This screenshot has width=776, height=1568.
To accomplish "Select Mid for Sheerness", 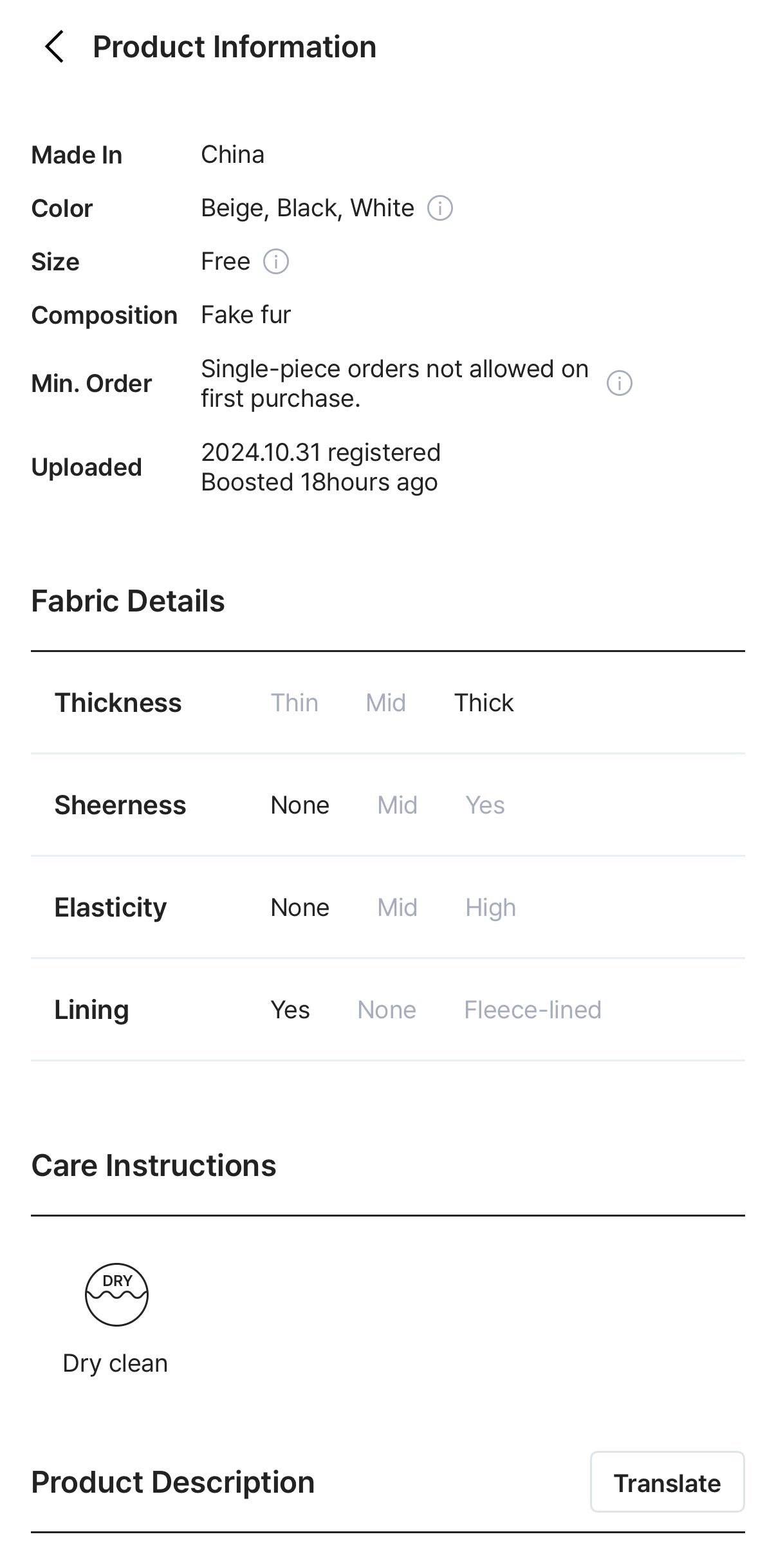I will tap(397, 805).
